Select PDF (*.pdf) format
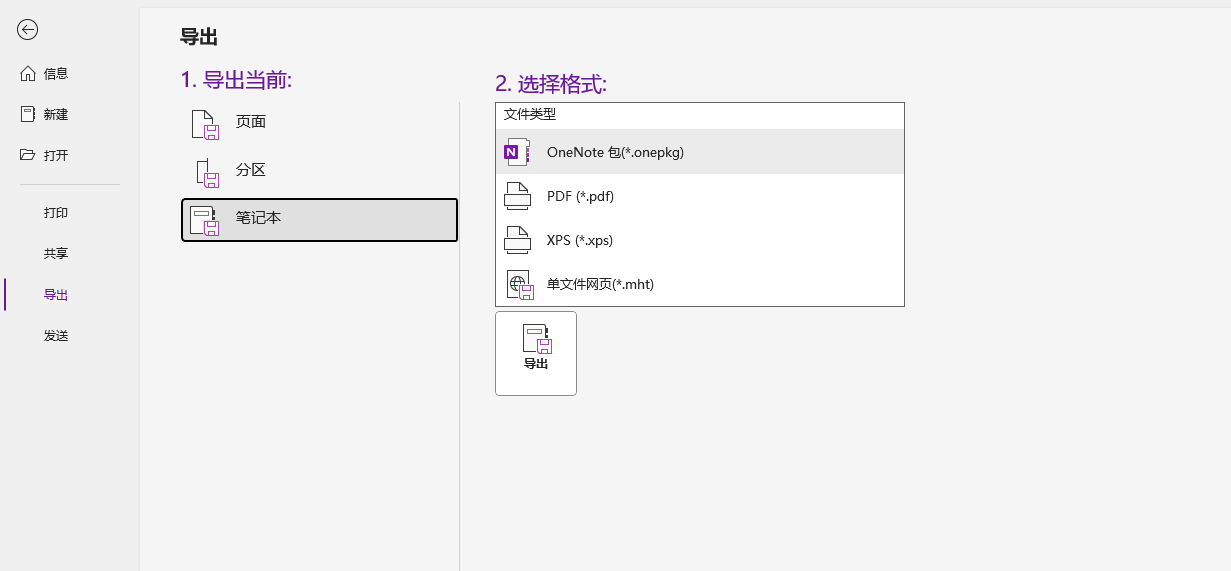This screenshot has width=1231, height=571. [x=700, y=196]
